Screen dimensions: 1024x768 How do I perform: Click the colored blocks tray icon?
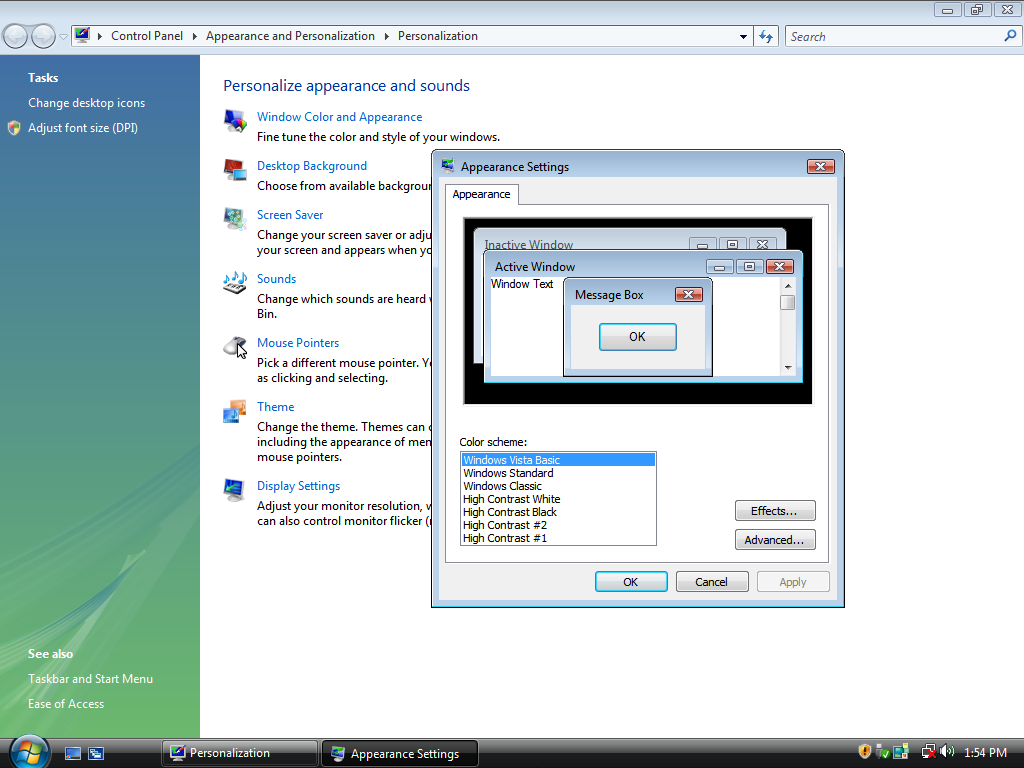pyautogui.click(x=901, y=752)
